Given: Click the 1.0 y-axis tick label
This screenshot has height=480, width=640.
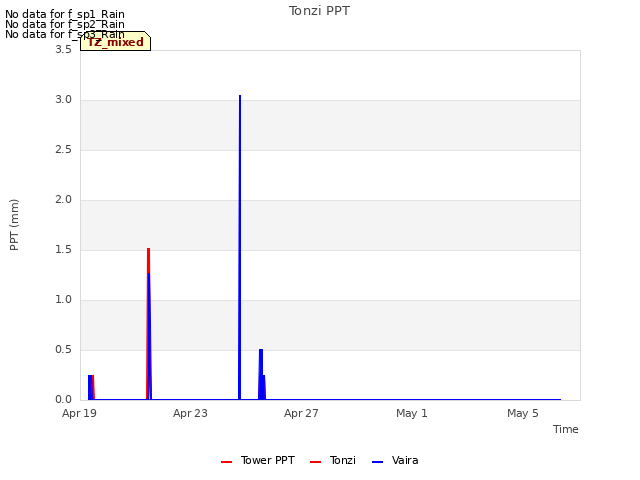Looking at the screenshot, I should [64, 300].
